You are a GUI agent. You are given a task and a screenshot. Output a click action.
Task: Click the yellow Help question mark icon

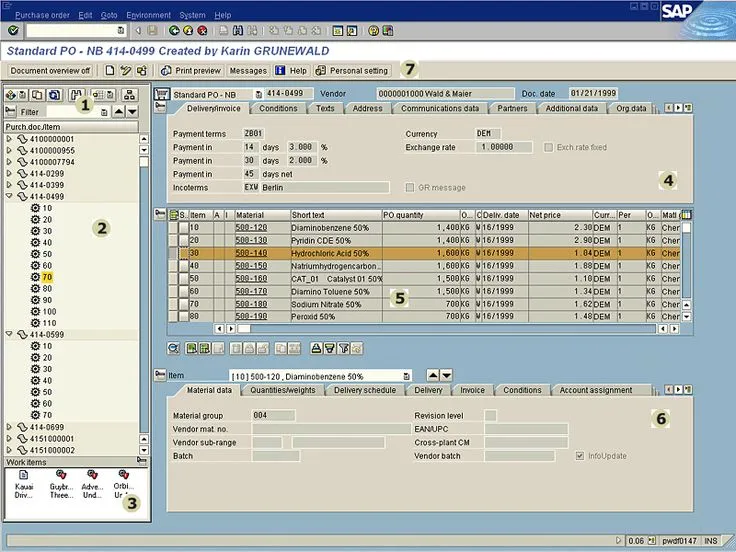374,31
